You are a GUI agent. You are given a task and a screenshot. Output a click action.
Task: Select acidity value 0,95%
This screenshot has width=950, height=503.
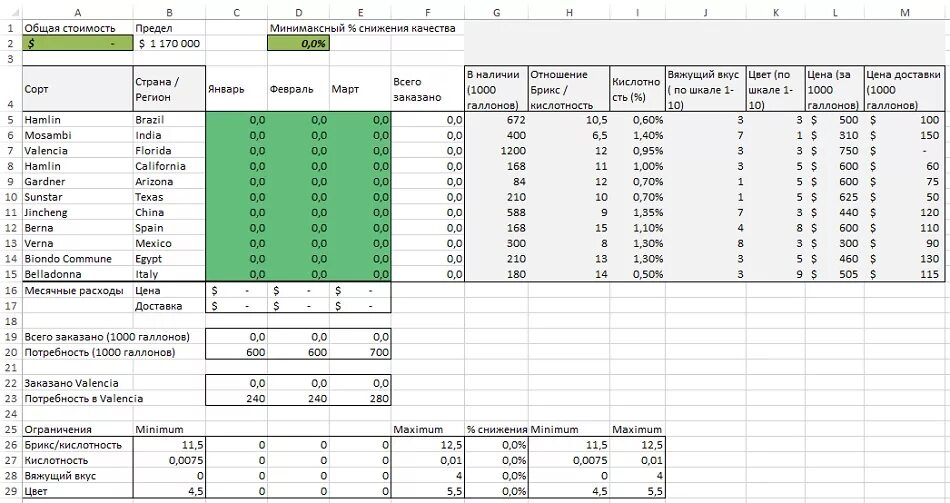coord(637,150)
